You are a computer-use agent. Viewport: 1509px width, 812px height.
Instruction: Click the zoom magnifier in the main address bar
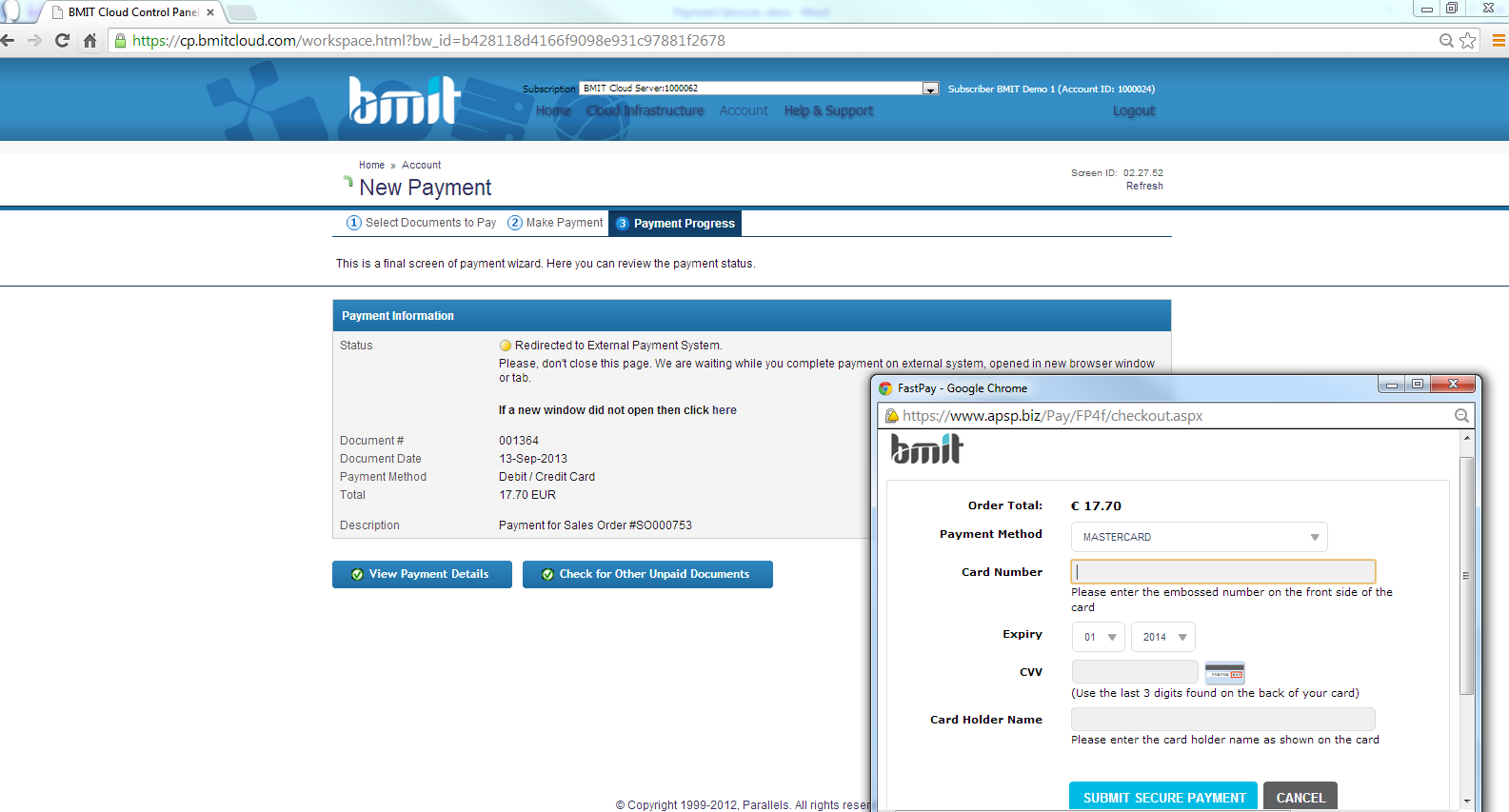pos(1446,40)
